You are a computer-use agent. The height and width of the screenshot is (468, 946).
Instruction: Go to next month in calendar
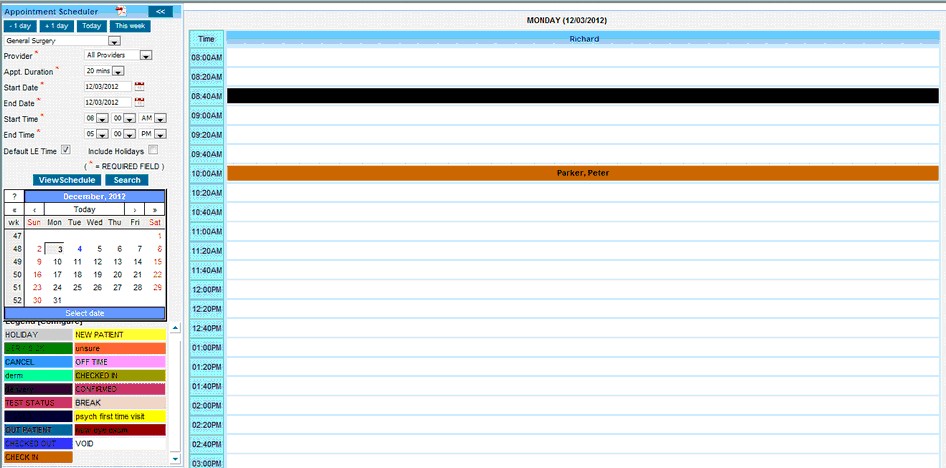[x=135, y=209]
